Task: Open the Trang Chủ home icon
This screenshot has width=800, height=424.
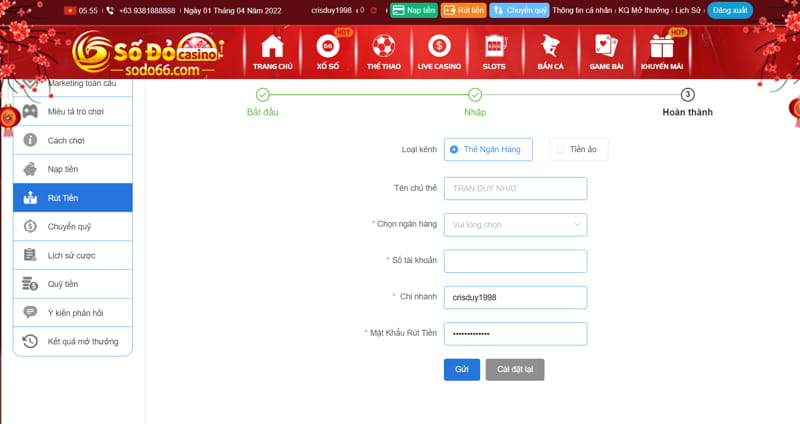Action: tap(272, 46)
